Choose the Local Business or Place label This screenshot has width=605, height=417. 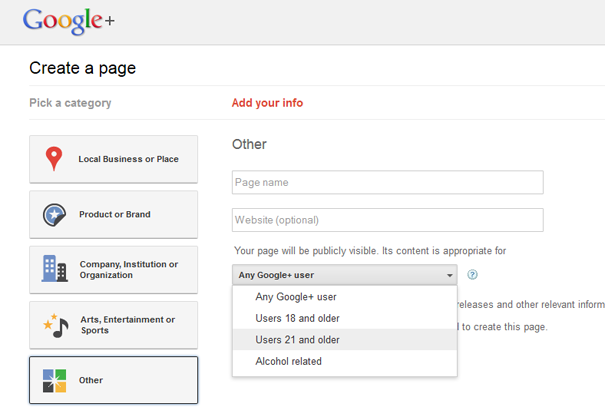tap(128, 159)
